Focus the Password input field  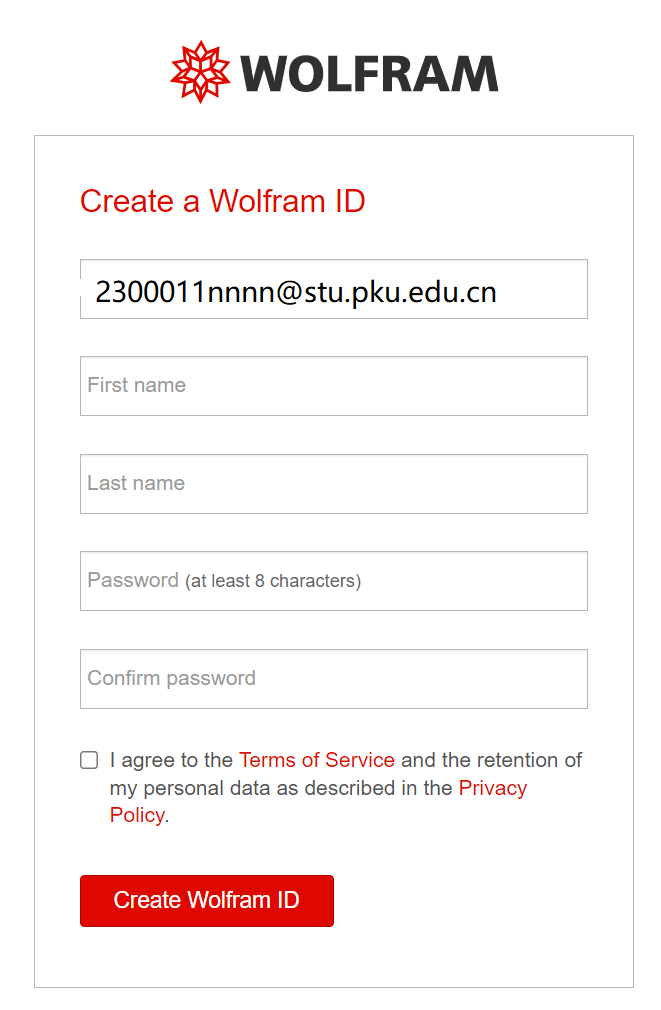334,581
